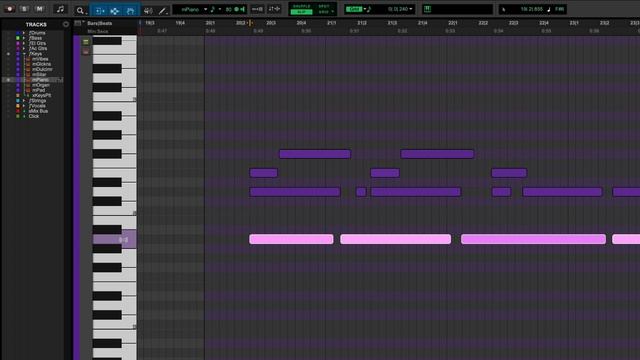This screenshot has height=360, width=640.
Task: Toggle show dot for Keys folder
Action: [x=8, y=54]
